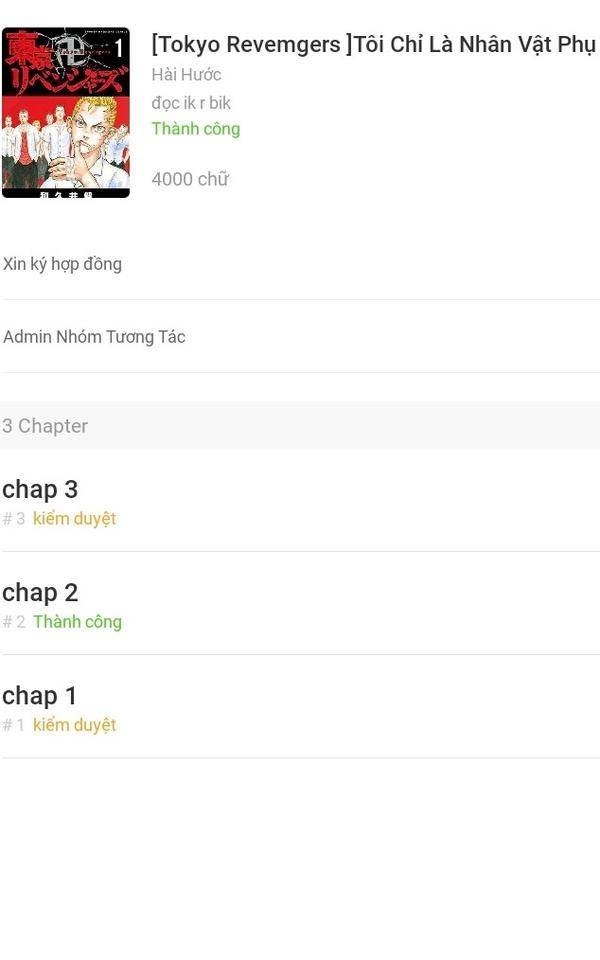
Task: Click the green Thành công story status
Action: click(x=196, y=129)
